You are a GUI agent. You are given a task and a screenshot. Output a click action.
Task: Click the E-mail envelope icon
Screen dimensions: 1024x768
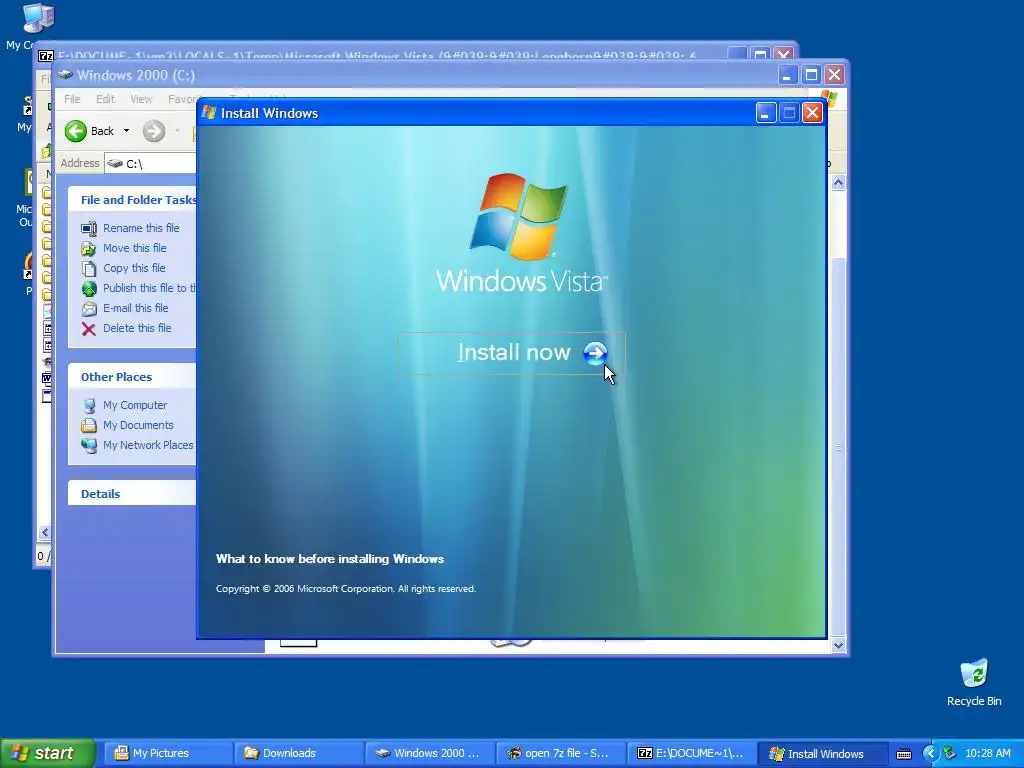[x=89, y=309]
